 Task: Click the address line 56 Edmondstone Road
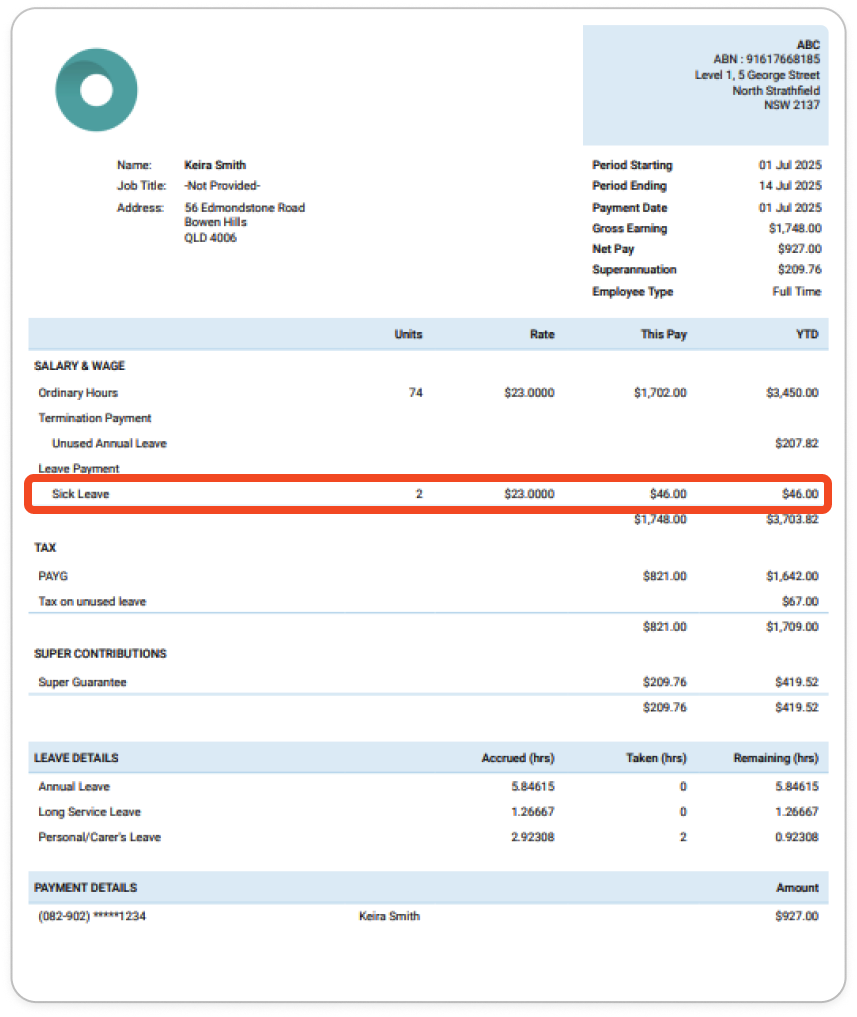point(245,208)
